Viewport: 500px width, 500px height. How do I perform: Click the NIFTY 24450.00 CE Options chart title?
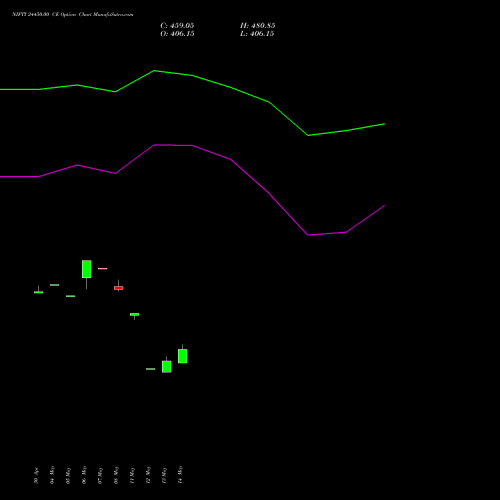pyautogui.click(x=73, y=15)
